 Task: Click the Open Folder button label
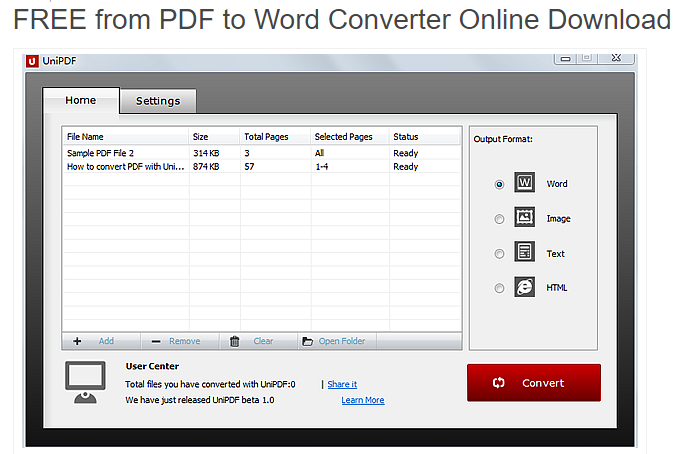click(x=342, y=341)
